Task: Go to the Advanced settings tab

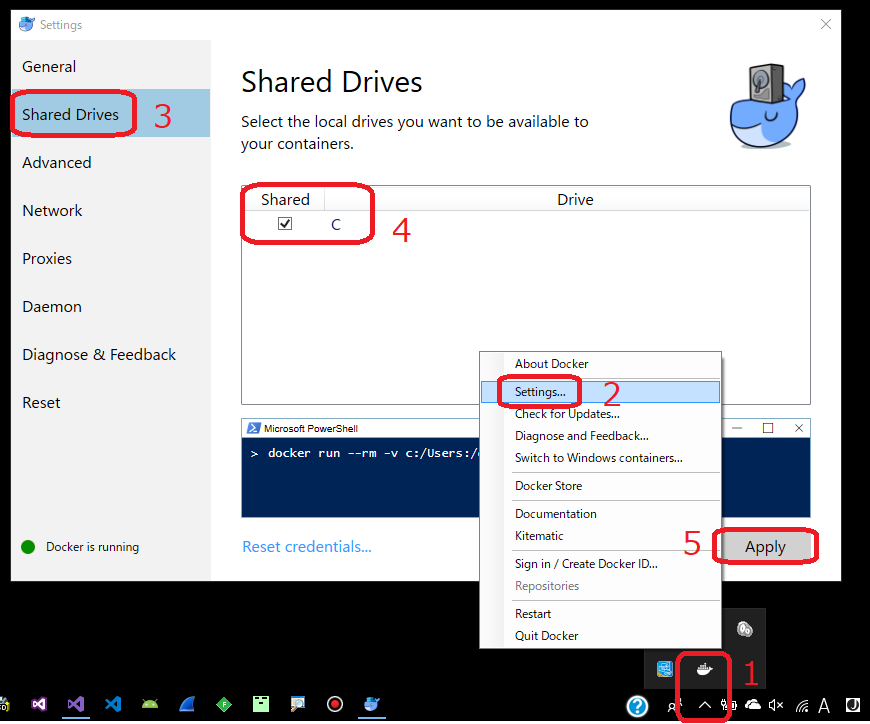Action: tap(57, 162)
